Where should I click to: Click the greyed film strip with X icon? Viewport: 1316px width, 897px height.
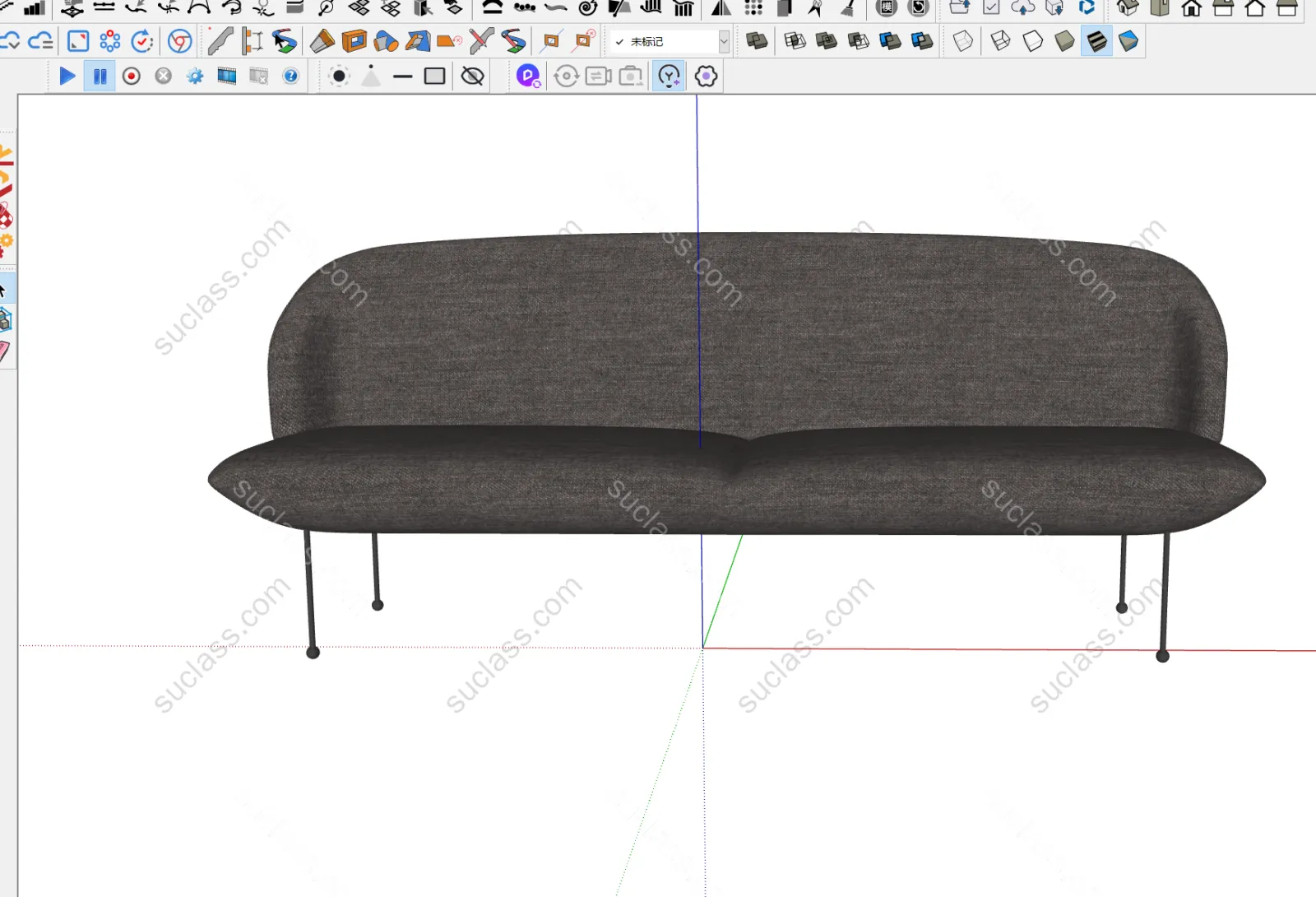259,77
